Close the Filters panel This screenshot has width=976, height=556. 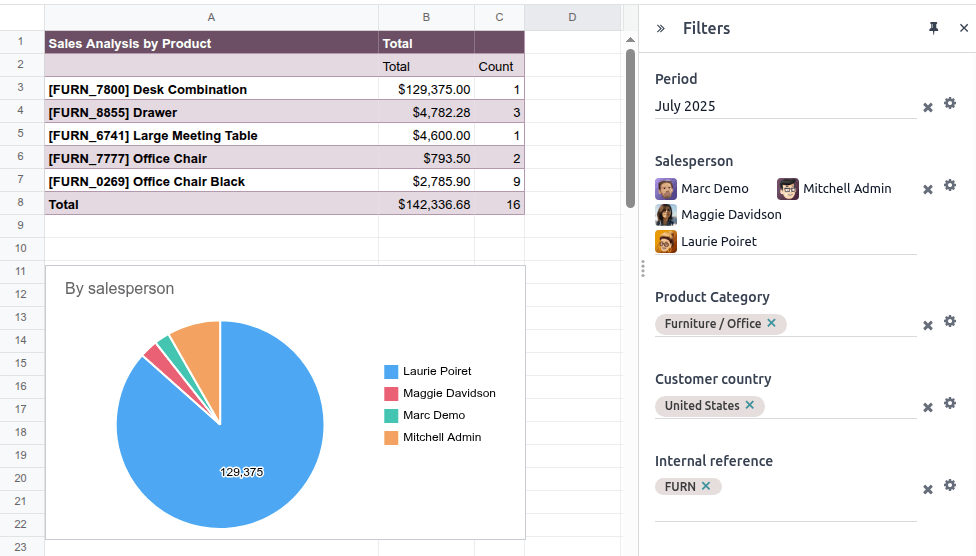tap(964, 29)
